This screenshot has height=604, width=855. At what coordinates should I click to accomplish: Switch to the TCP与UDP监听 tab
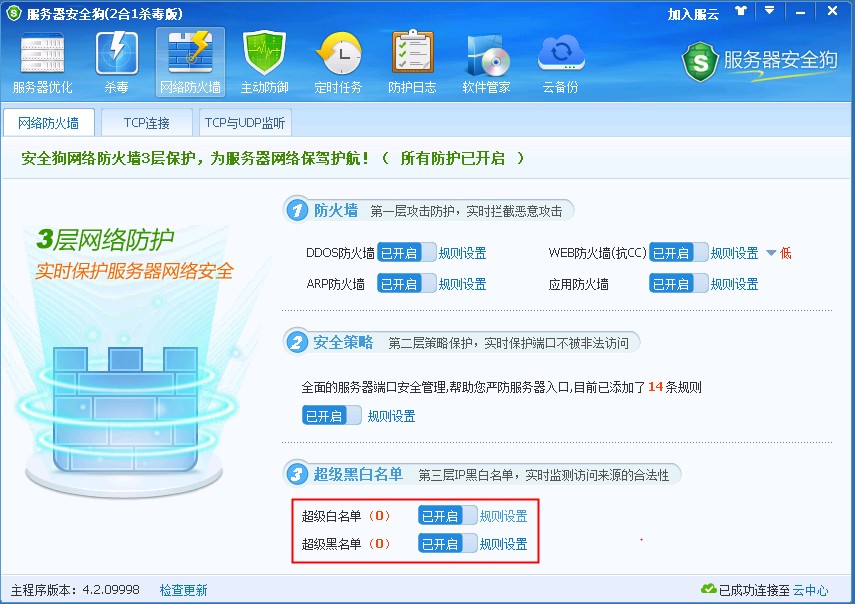pos(245,123)
